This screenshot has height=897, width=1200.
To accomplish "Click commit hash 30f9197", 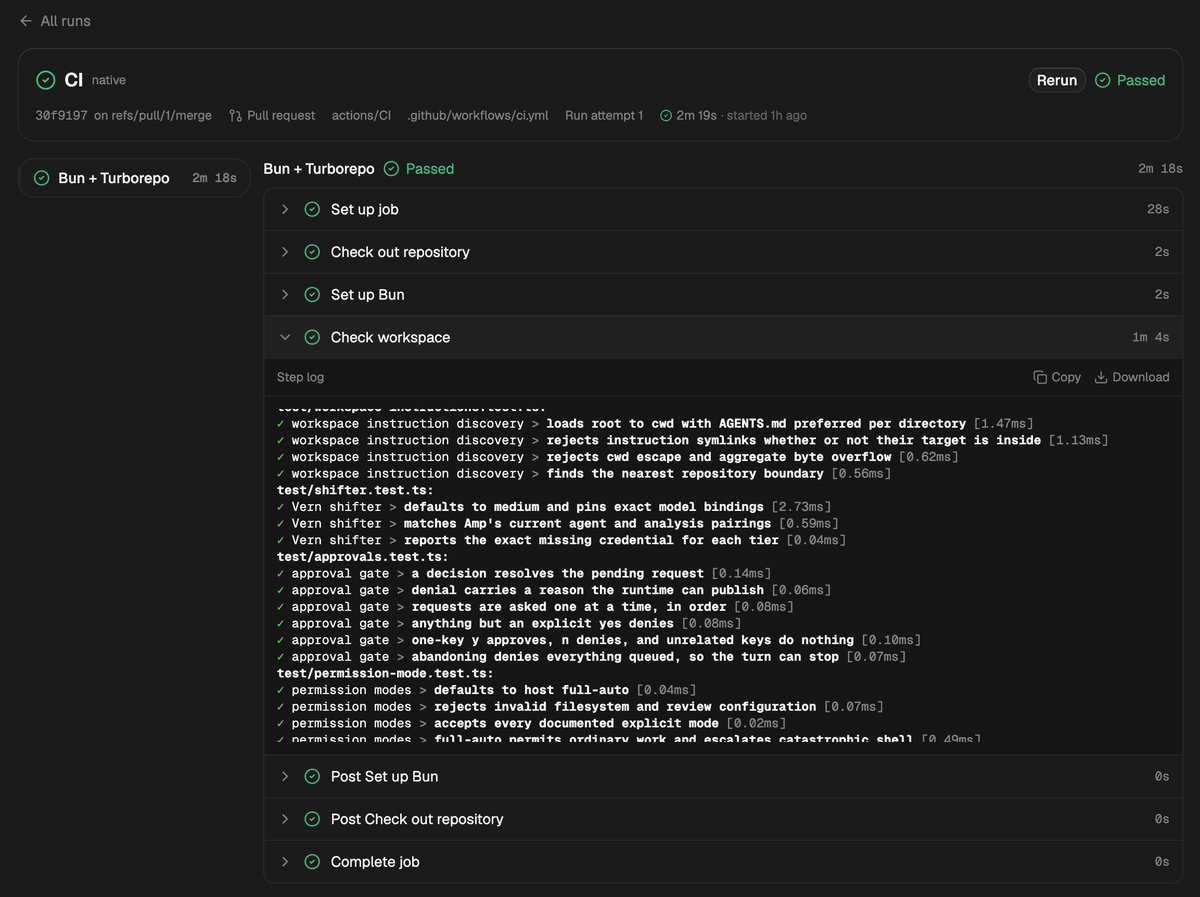I will click(x=61, y=115).
